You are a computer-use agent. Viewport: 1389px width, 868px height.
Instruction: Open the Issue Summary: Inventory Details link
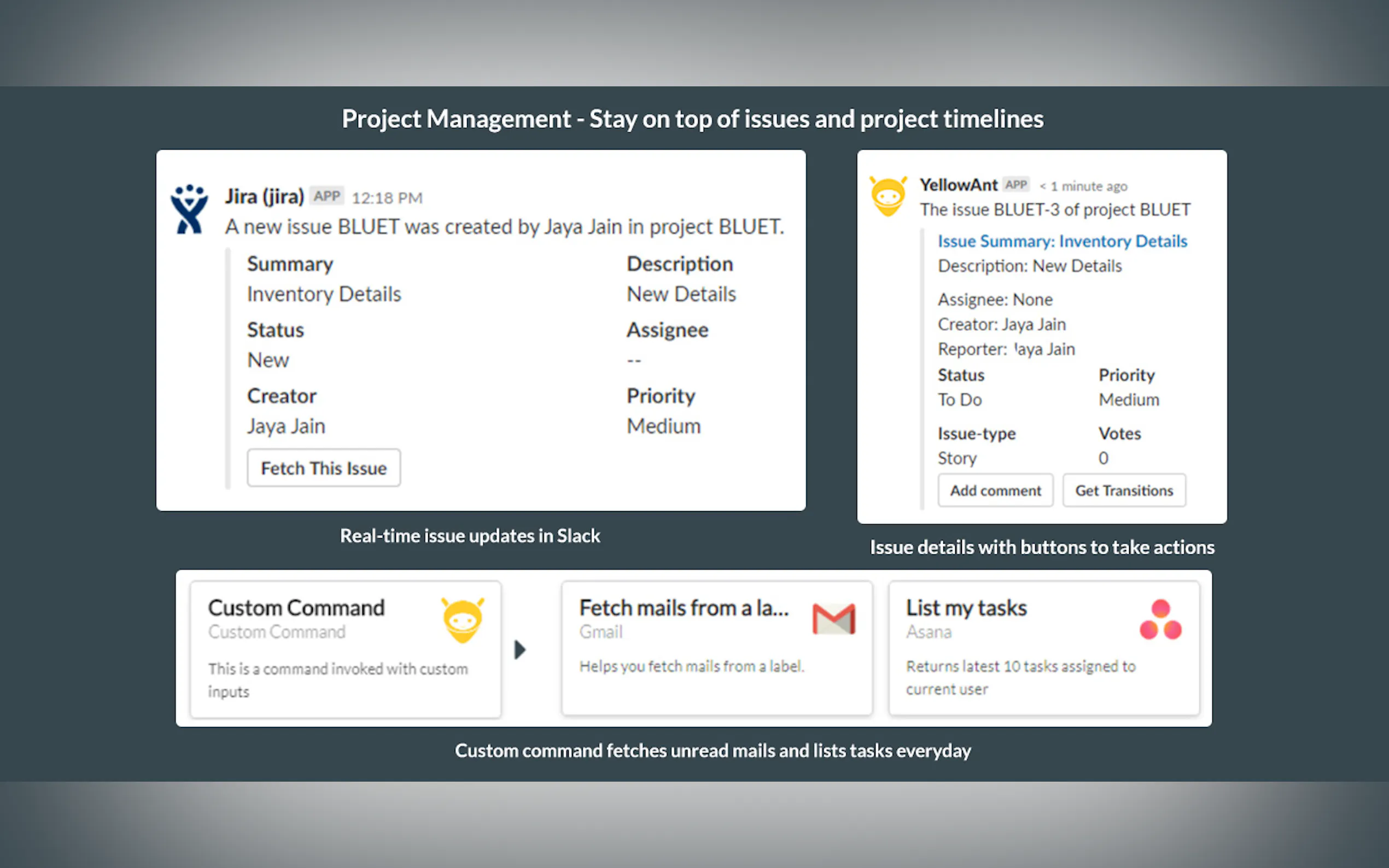tap(1063, 241)
